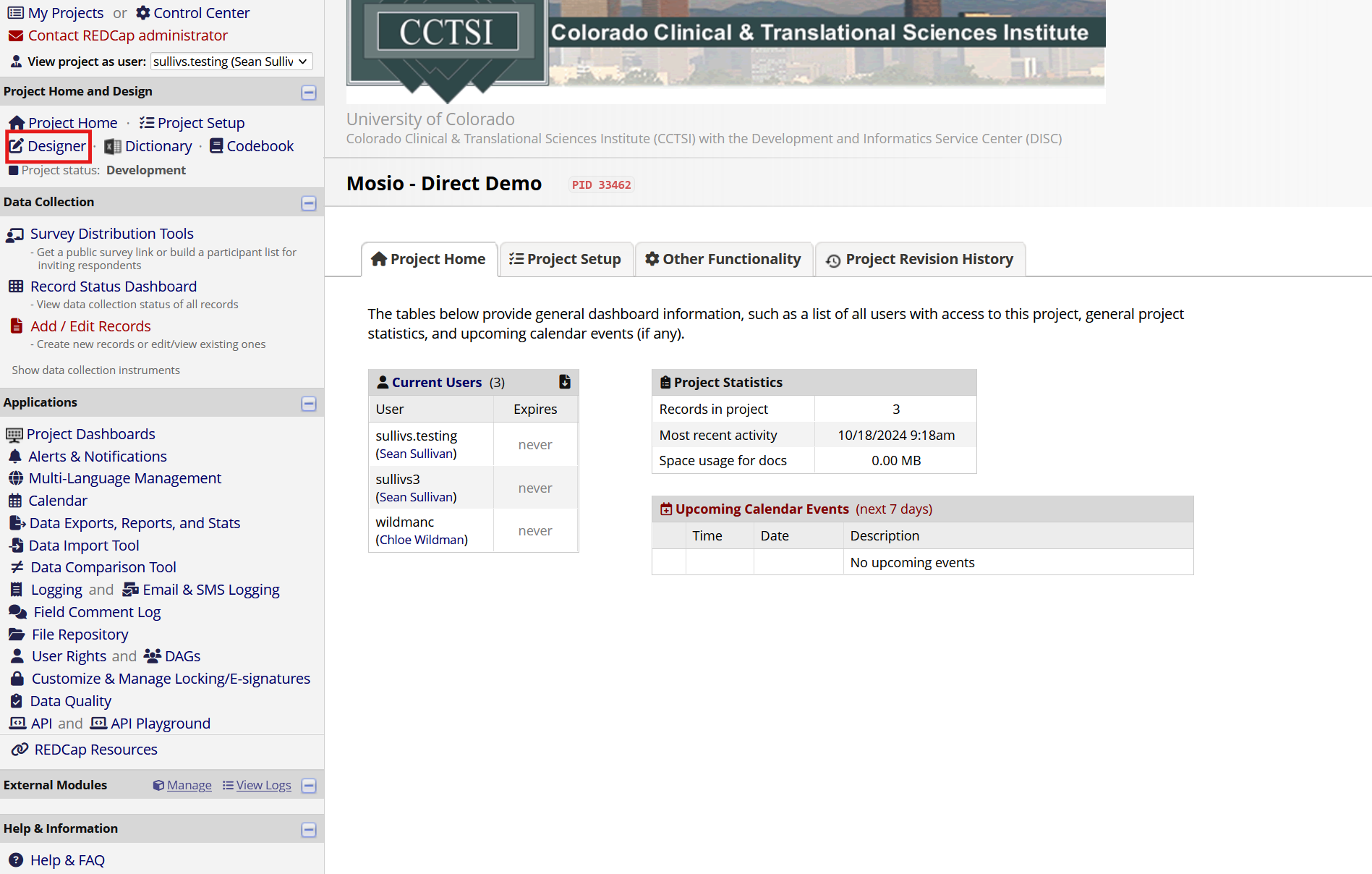
Task: Collapse the Data Collection section
Action: pyautogui.click(x=309, y=203)
